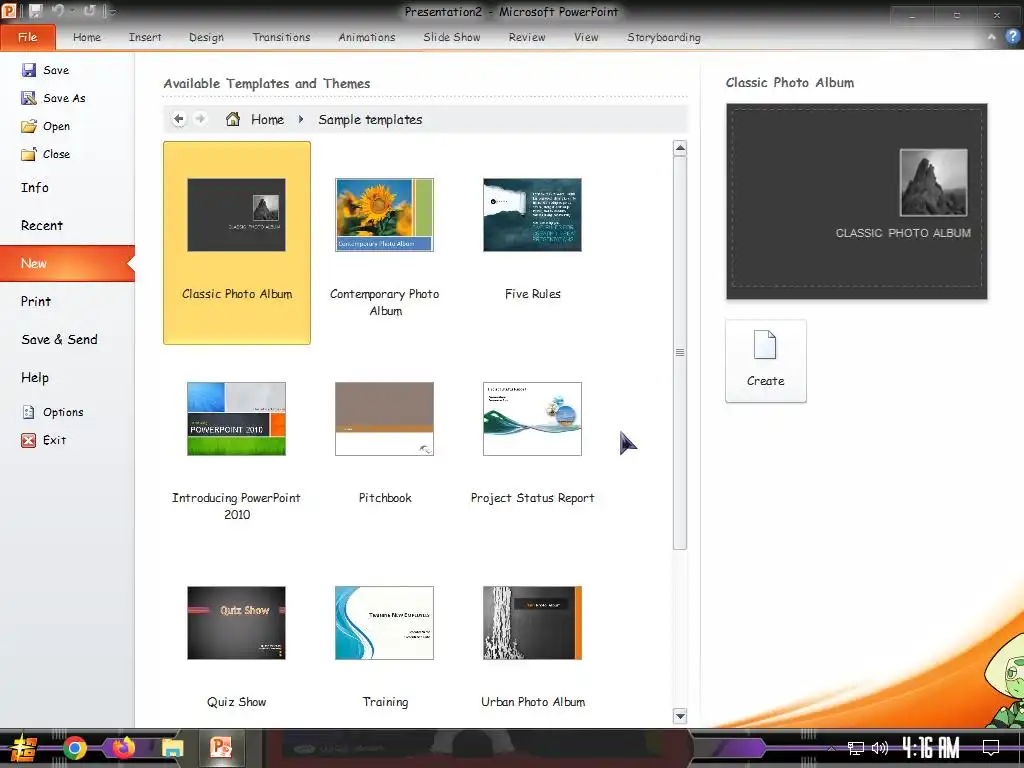
Task: Open a file via the Open entry
Action: click(x=46, y=126)
